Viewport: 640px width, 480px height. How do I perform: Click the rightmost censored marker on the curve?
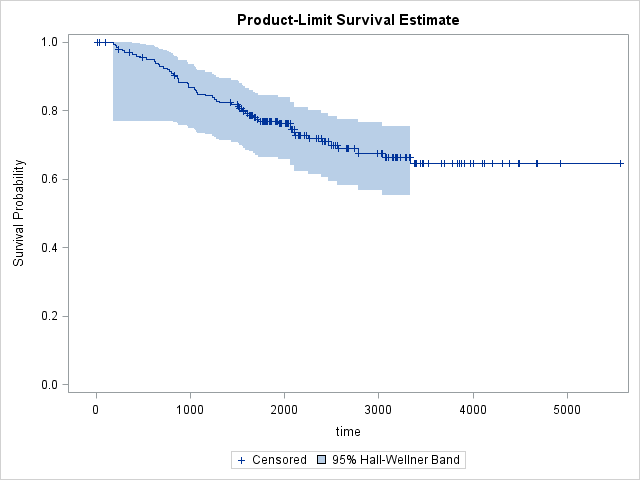[621, 163]
